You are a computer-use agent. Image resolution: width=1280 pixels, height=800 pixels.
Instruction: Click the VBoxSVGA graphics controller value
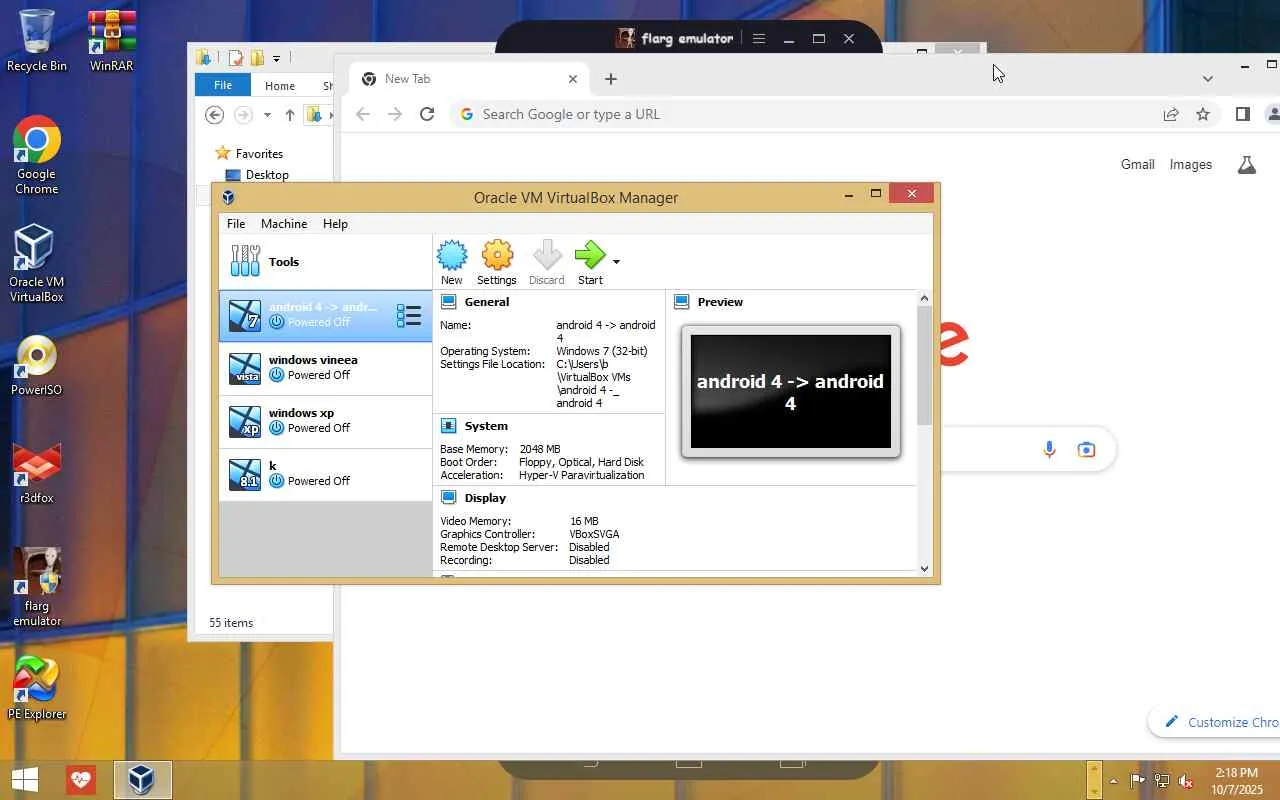tap(594, 534)
